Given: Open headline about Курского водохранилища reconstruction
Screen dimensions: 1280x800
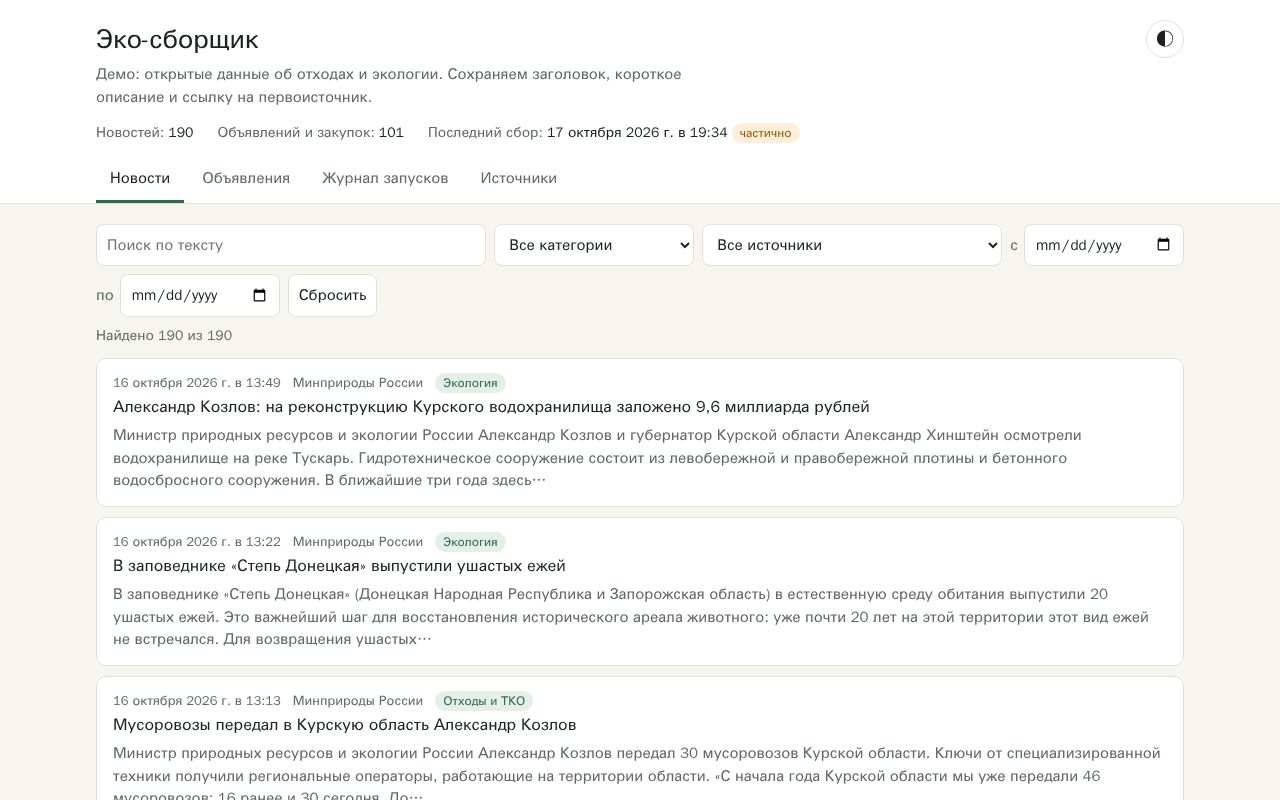Looking at the screenshot, I should tap(491, 407).
